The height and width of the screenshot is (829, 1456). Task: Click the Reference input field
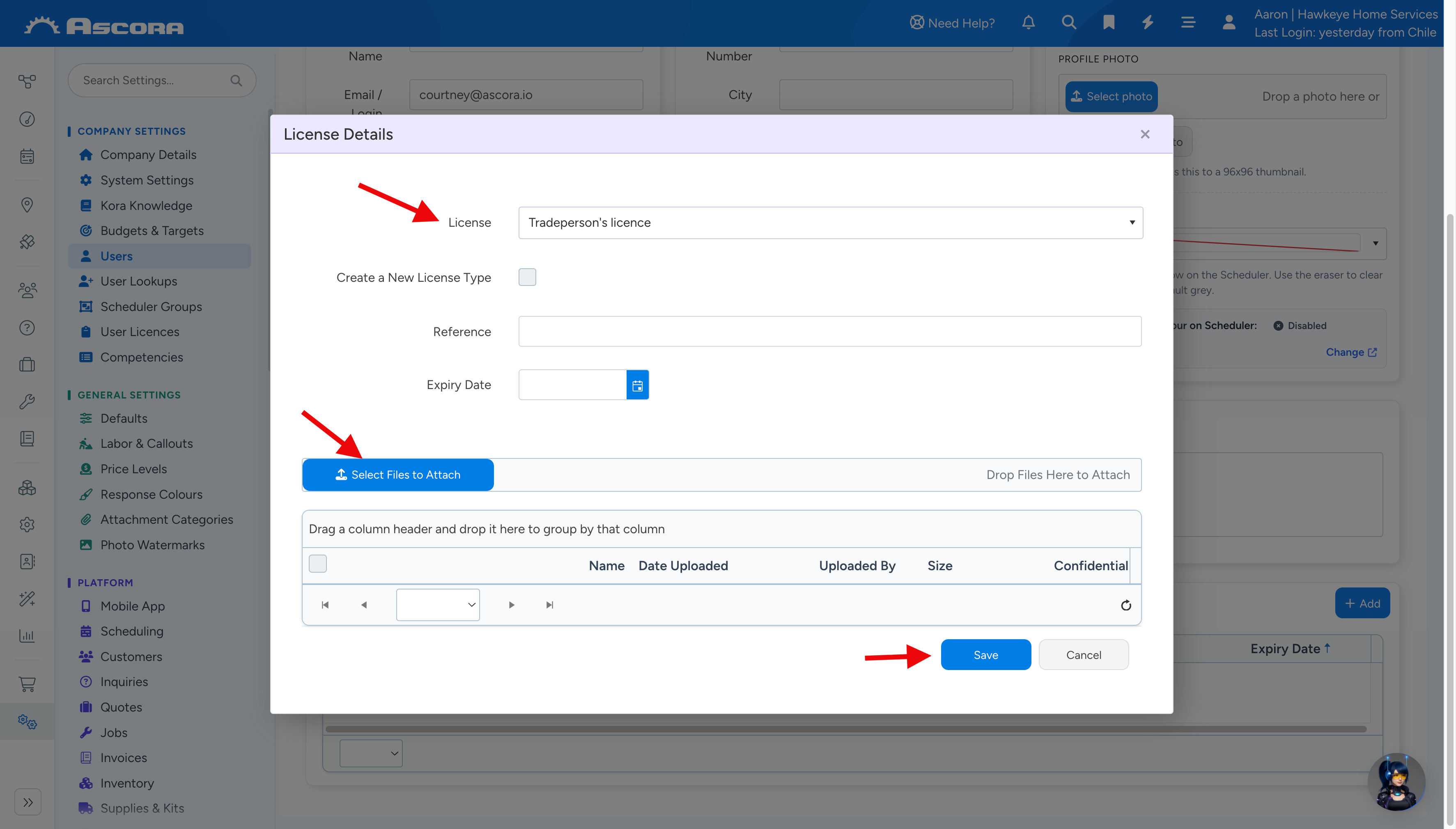pos(829,332)
